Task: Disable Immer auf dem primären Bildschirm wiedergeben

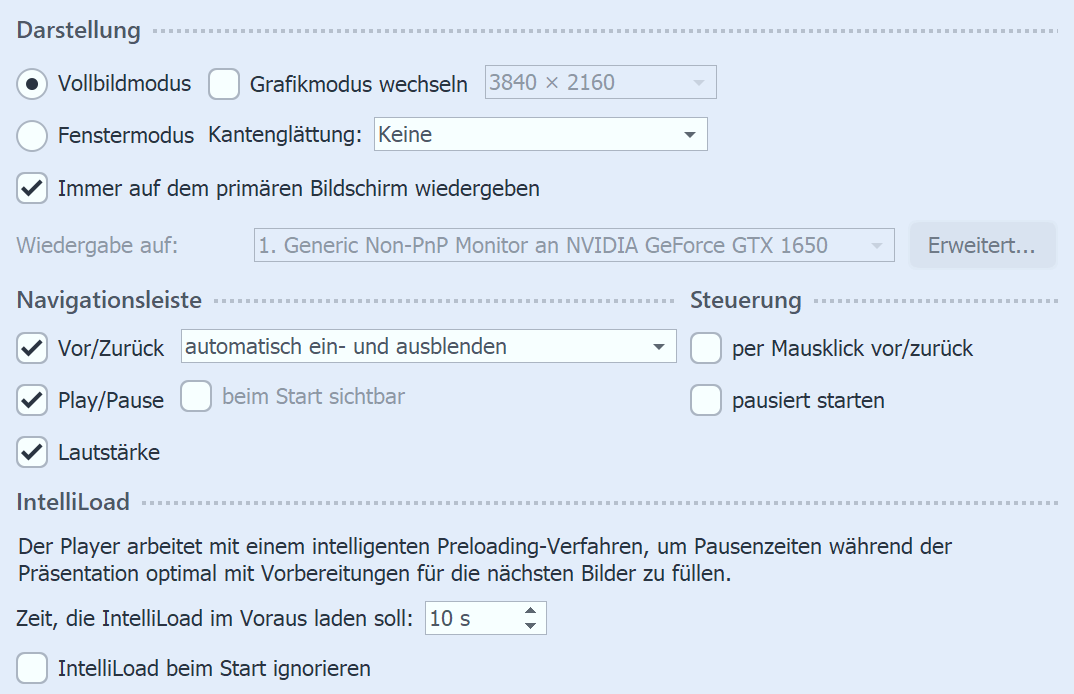Action: [31, 186]
